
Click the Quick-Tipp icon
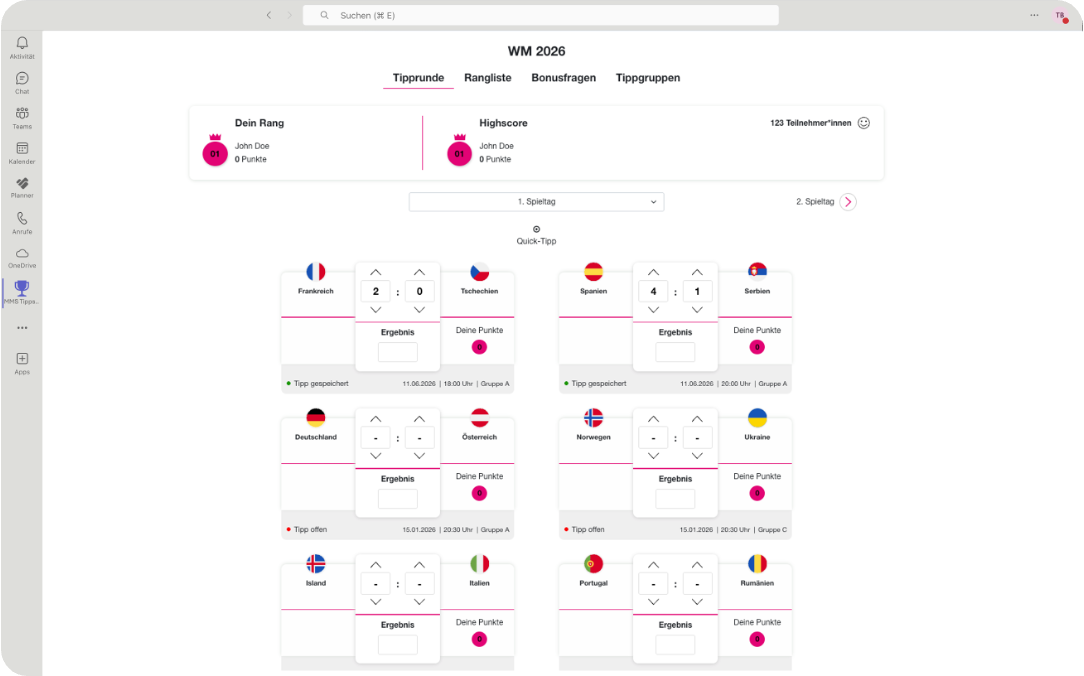point(536,229)
